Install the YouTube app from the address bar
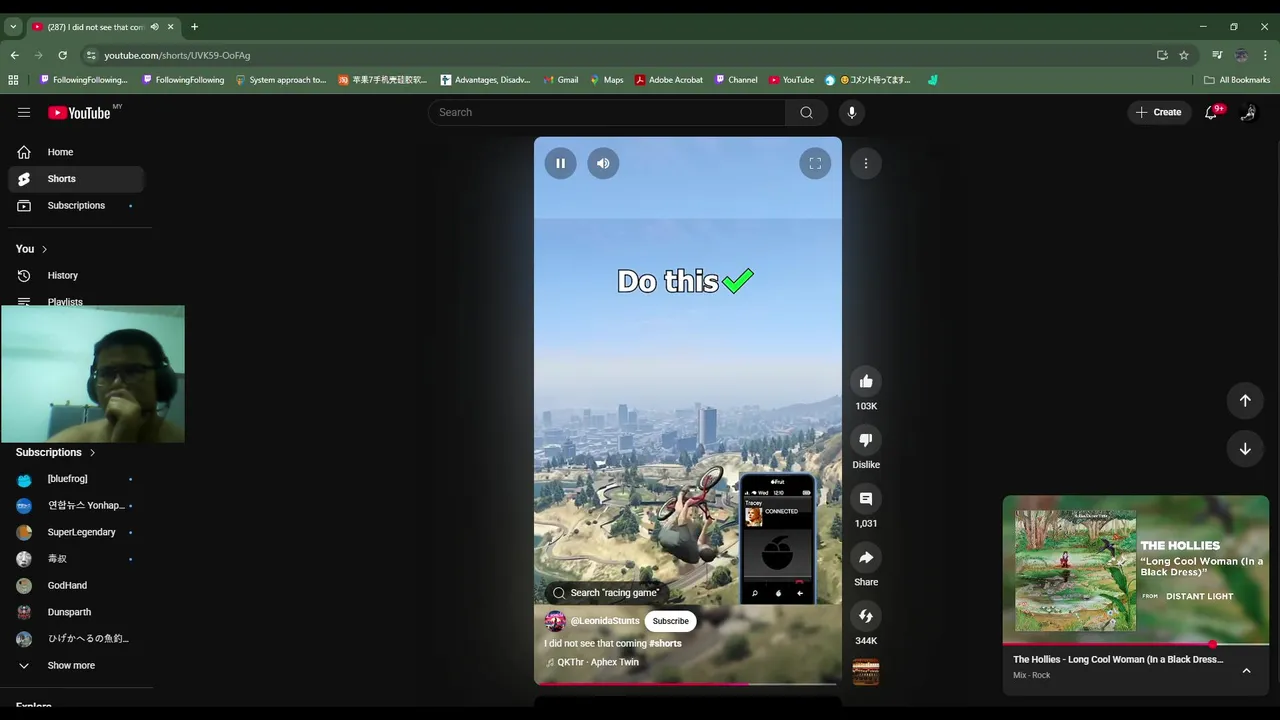This screenshot has height=720, width=1280. click(1162, 55)
